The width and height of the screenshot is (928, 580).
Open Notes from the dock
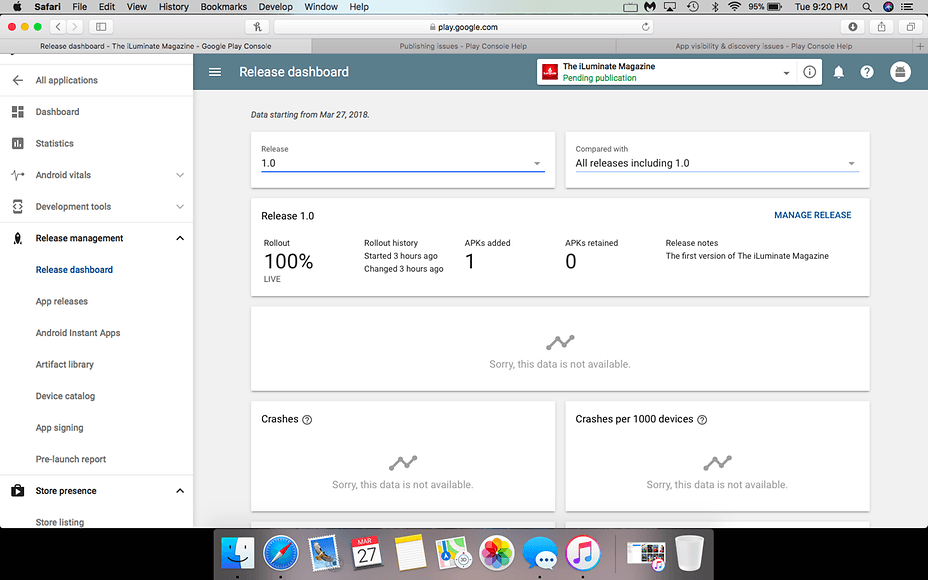coord(410,553)
